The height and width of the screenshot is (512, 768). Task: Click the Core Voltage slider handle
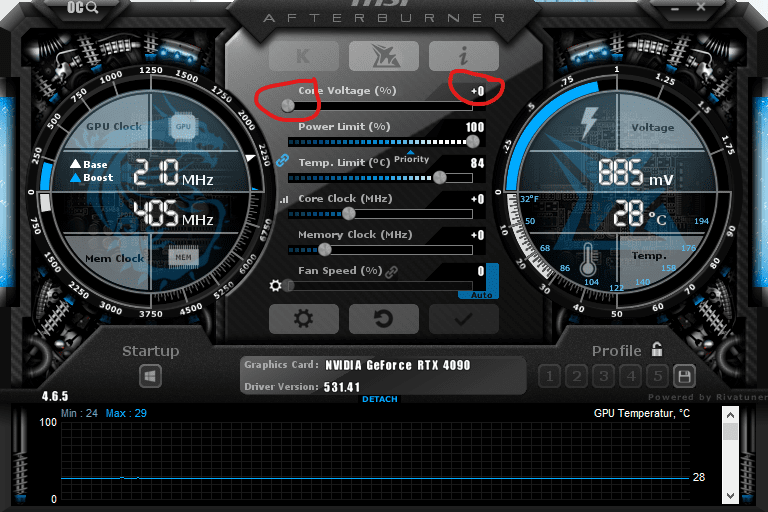(288, 105)
